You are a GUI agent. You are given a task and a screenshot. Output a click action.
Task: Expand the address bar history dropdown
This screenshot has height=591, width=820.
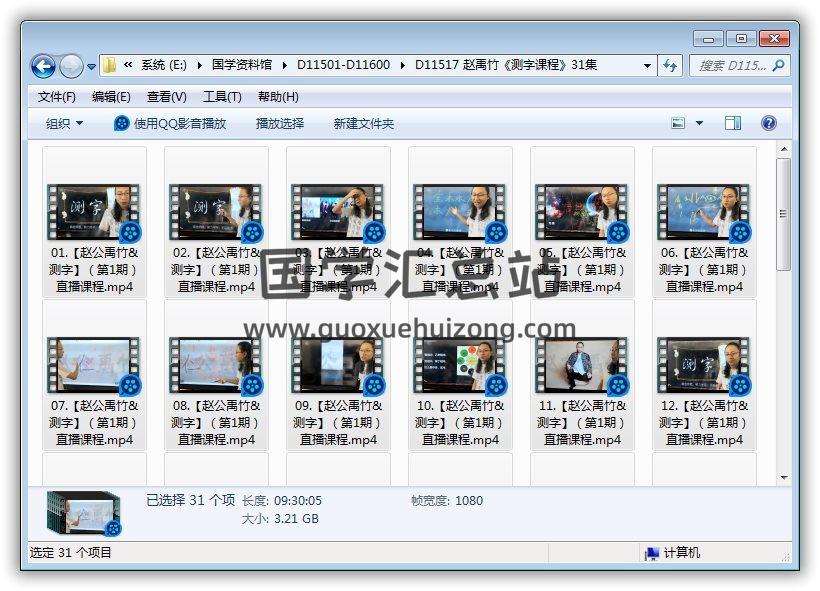648,66
